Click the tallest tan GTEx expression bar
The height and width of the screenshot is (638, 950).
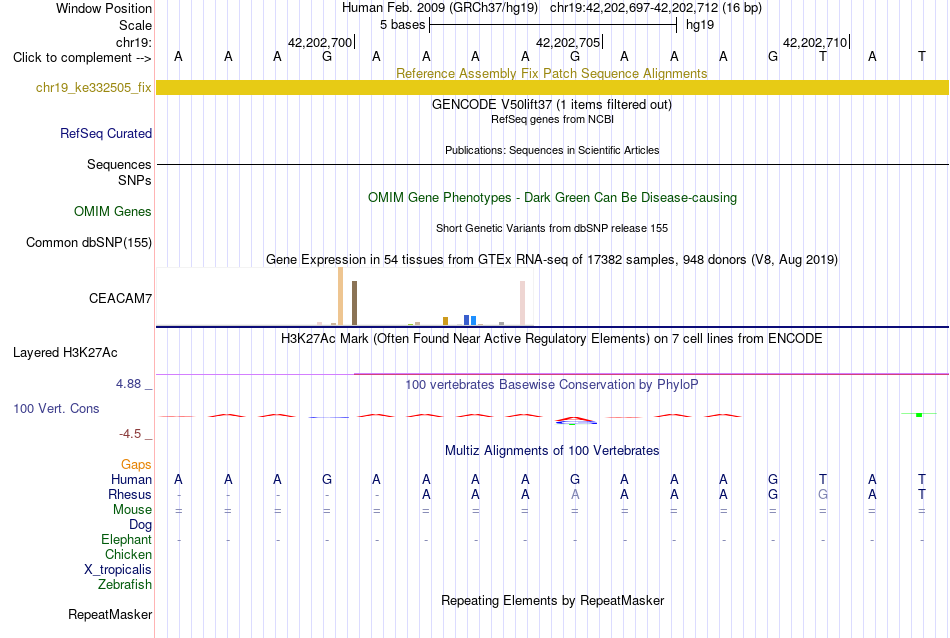coord(340,296)
